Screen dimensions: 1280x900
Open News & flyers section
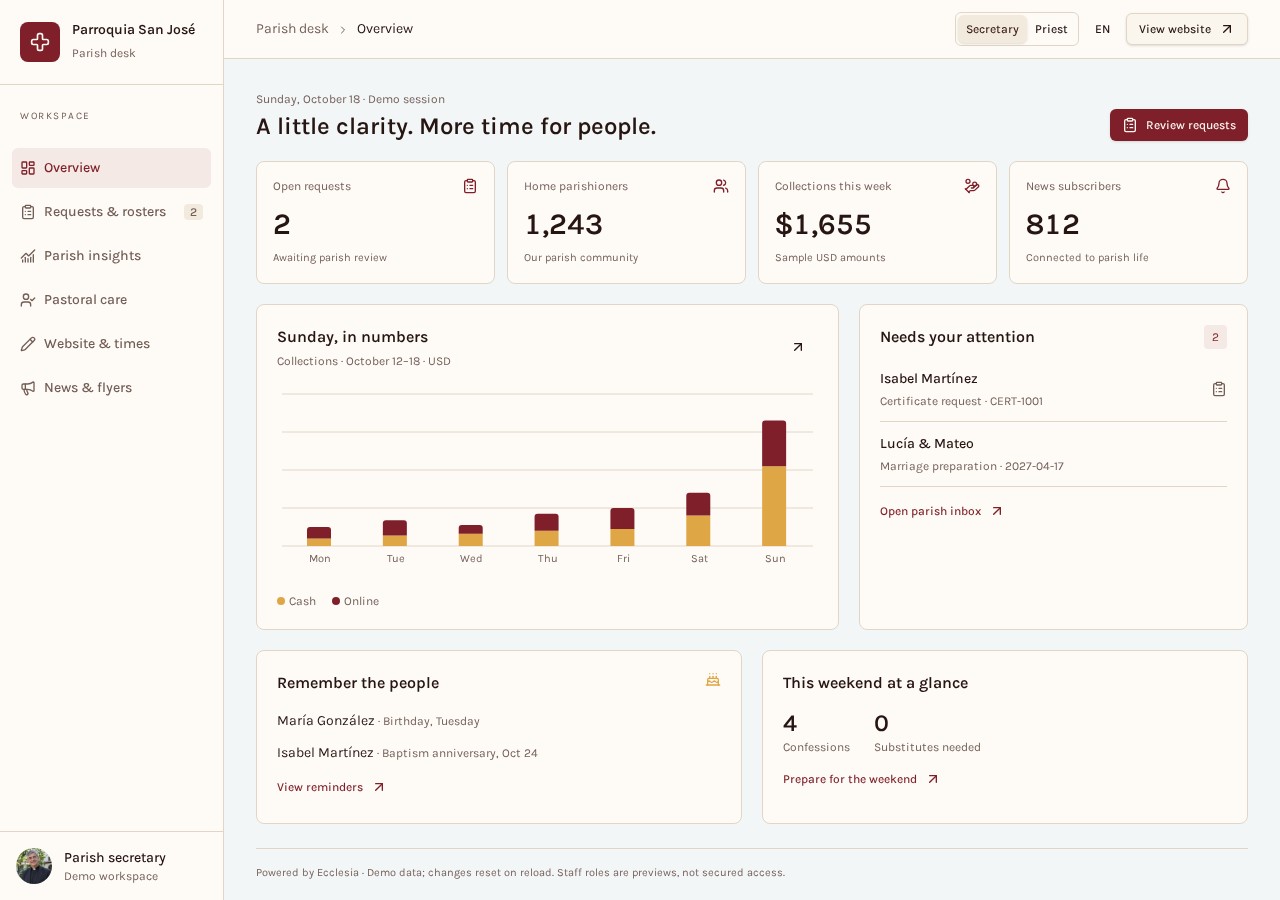pyautogui.click(x=112, y=388)
